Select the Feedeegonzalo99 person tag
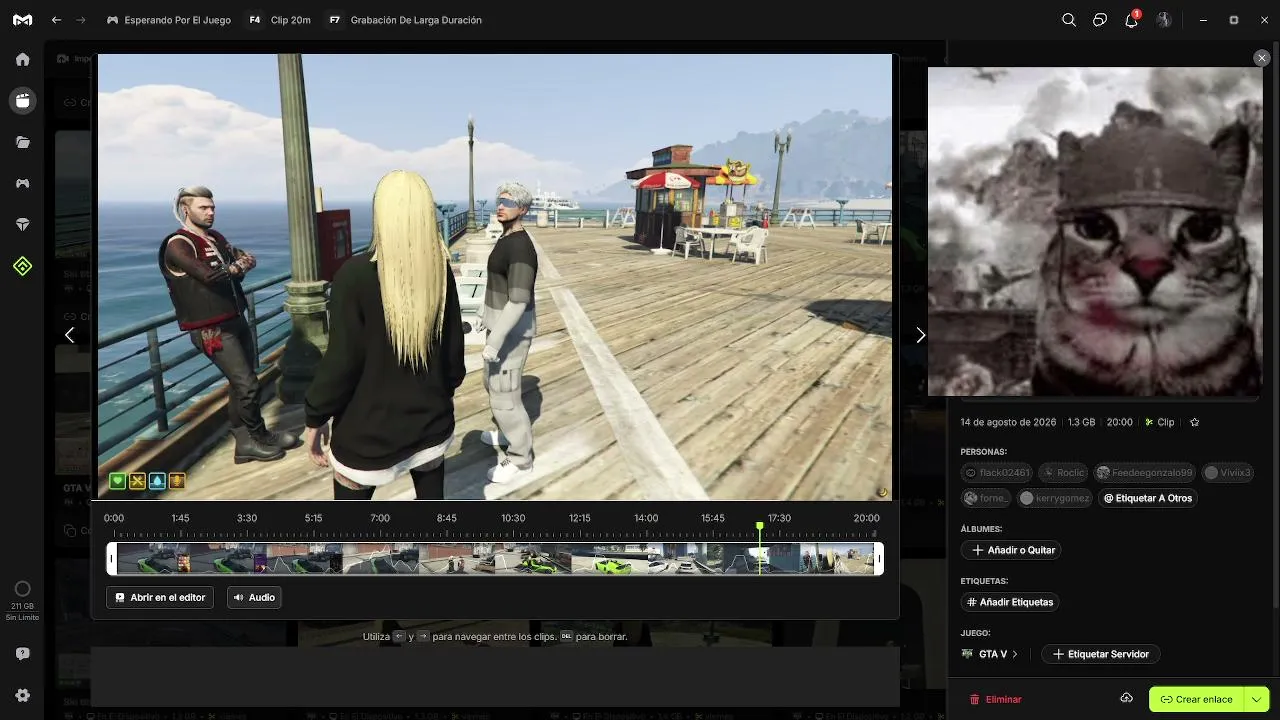 [x=1145, y=473]
